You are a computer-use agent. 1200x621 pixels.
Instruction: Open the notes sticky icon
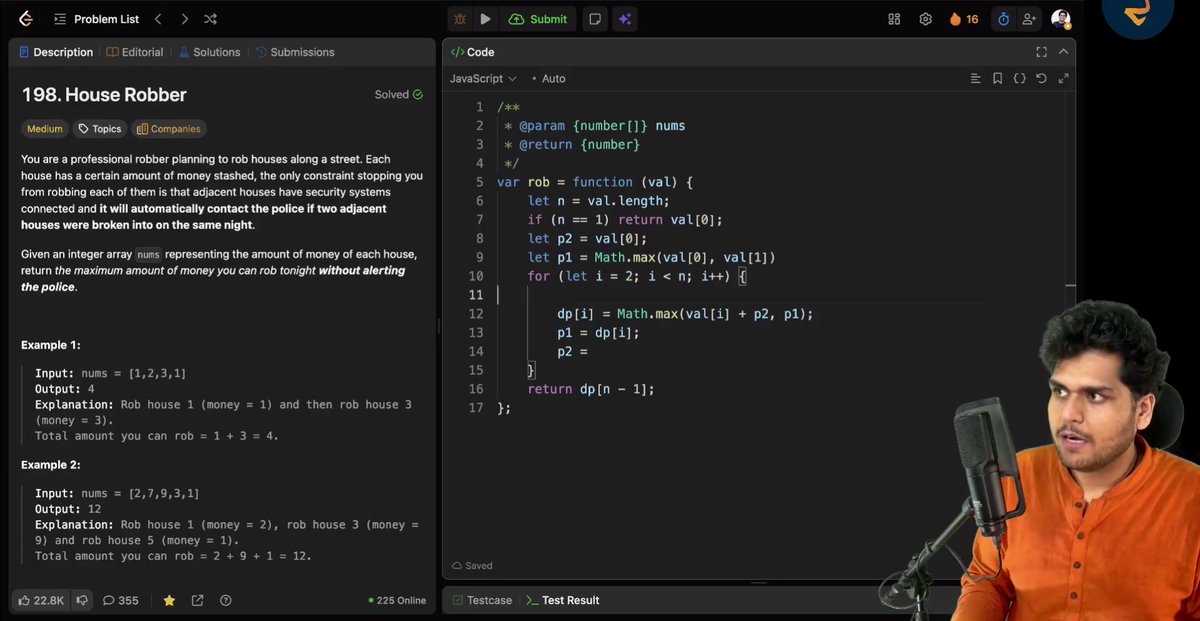click(595, 19)
